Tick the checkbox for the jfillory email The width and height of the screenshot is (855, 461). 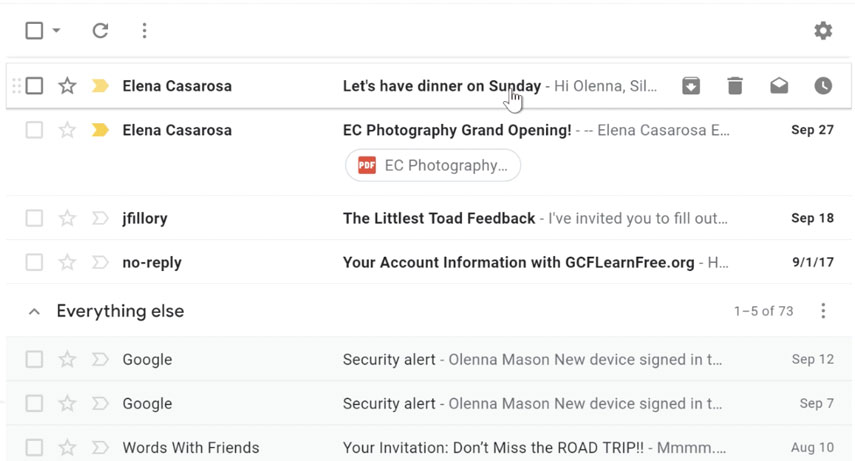point(34,218)
